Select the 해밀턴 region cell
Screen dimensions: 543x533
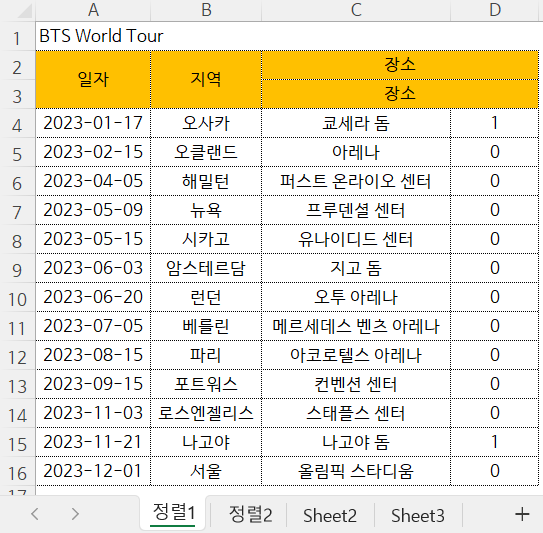(206, 181)
